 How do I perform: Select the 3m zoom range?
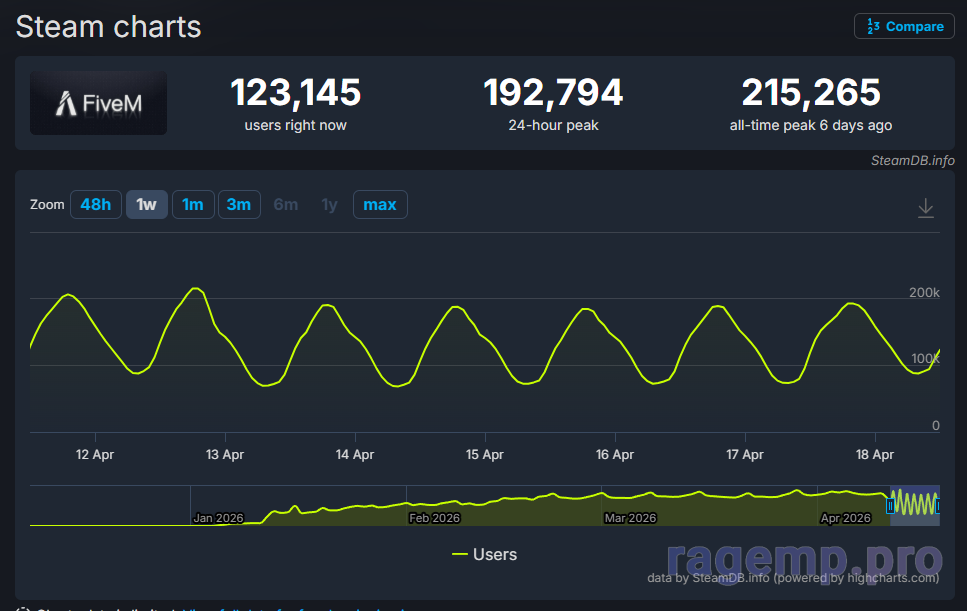(x=239, y=204)
